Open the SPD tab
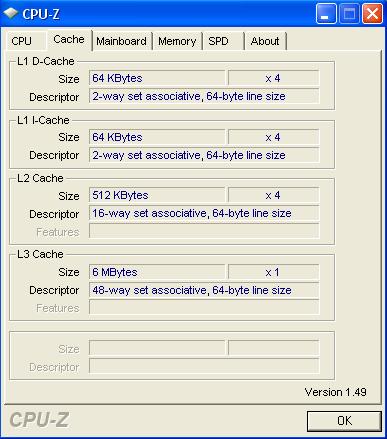Image resolution: width=387 pixels, height=439 pixels. tap(223, 41)
